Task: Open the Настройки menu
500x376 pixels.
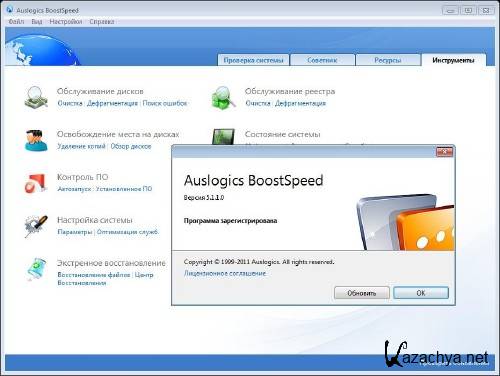Action: (x=66, y=22)
